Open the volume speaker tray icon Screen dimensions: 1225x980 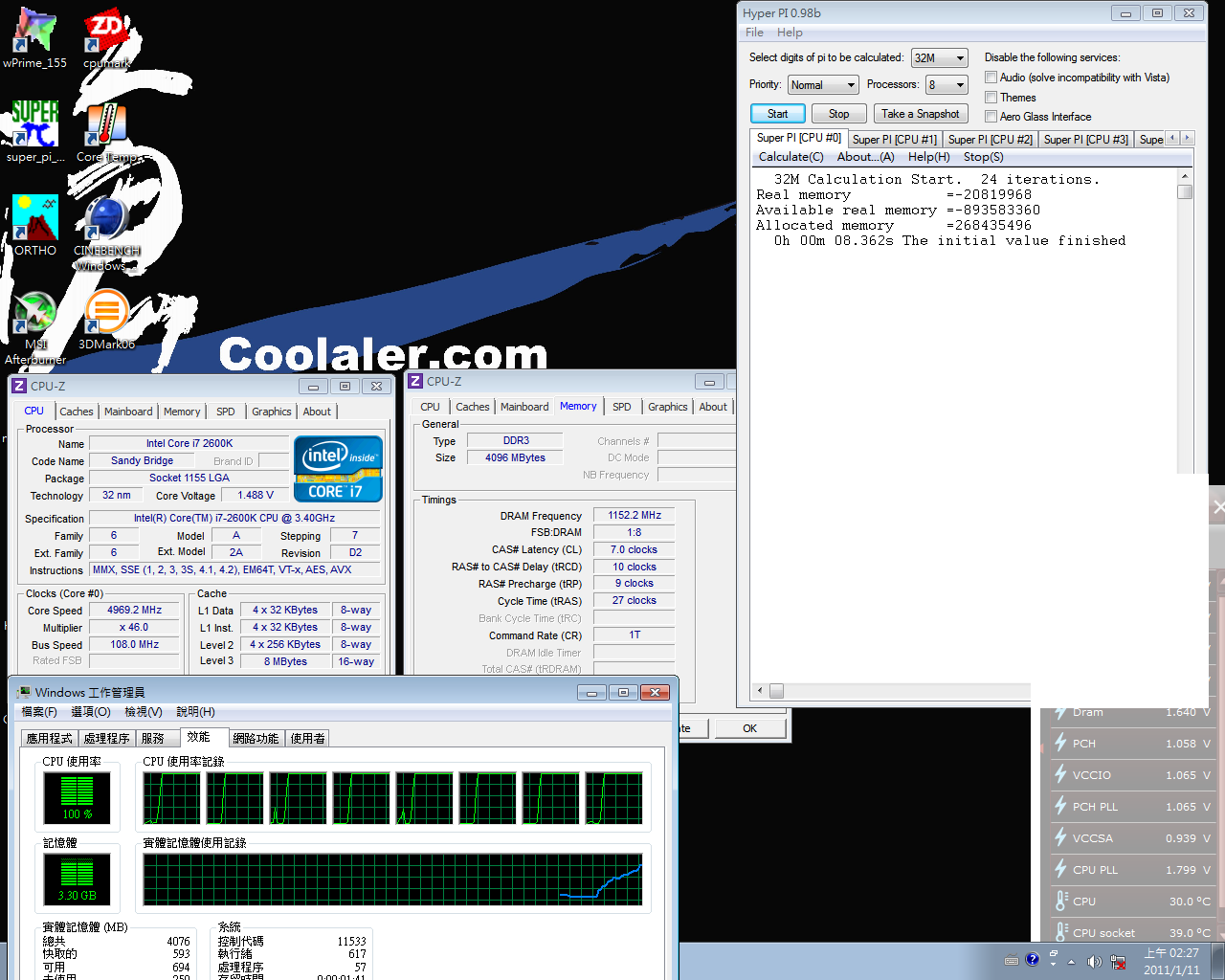(1095, 961)
